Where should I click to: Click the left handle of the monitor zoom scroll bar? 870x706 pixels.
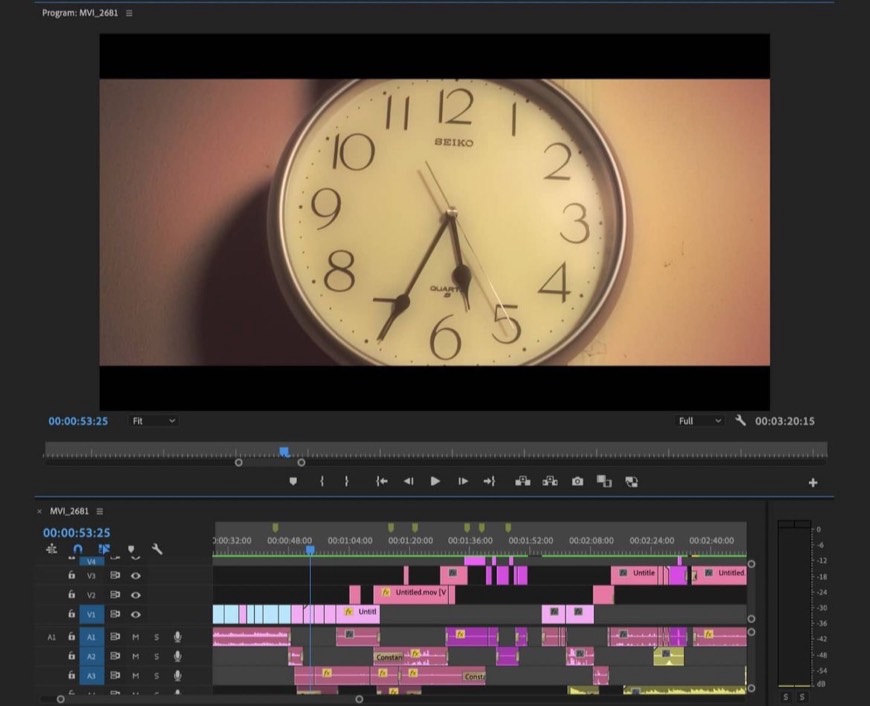point(239,462)
